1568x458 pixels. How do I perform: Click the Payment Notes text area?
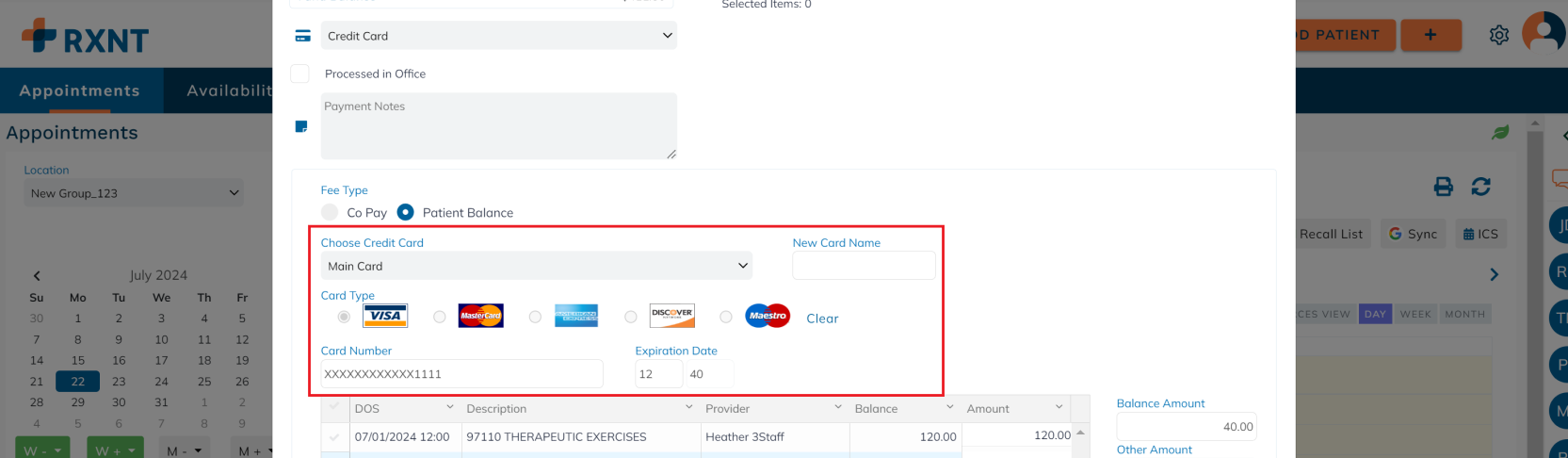click(x=498, y=126)
